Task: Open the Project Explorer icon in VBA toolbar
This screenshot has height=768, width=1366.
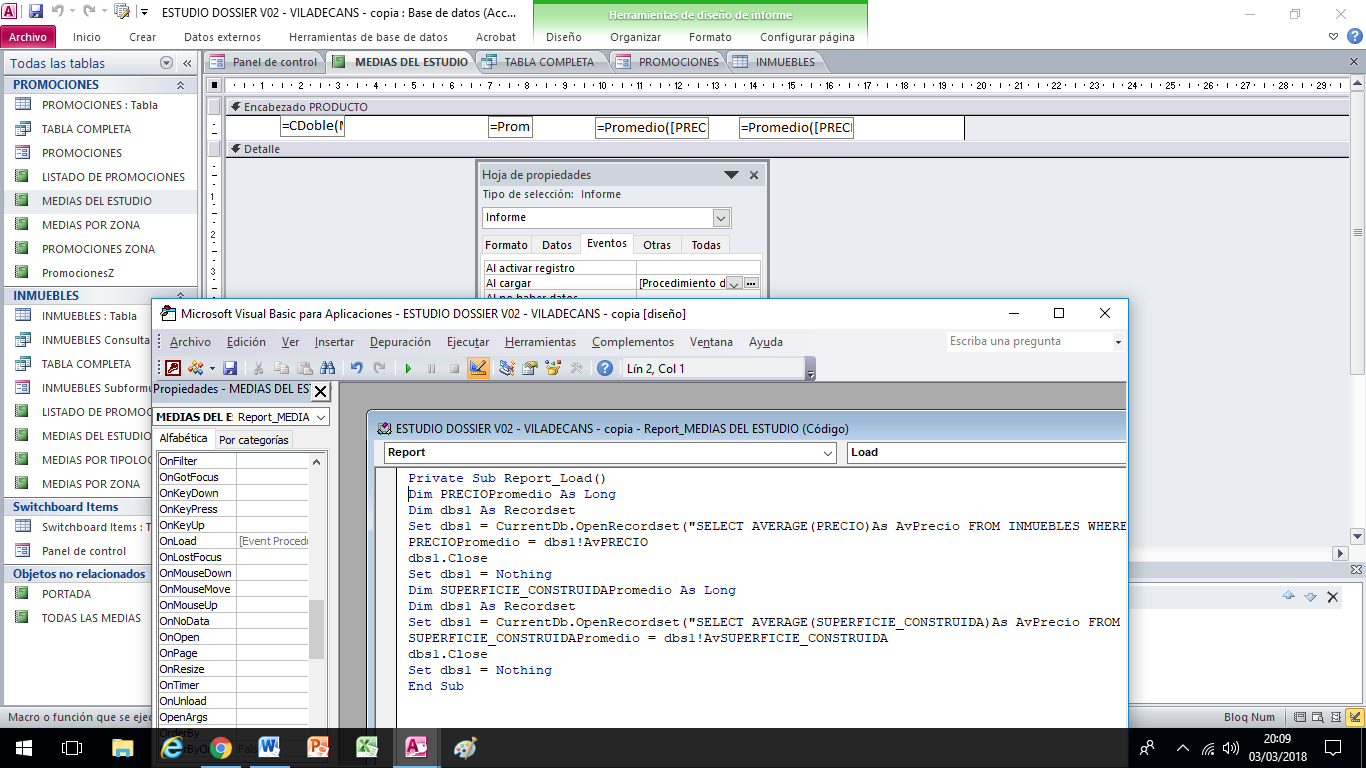Action: tap(507, 368)
